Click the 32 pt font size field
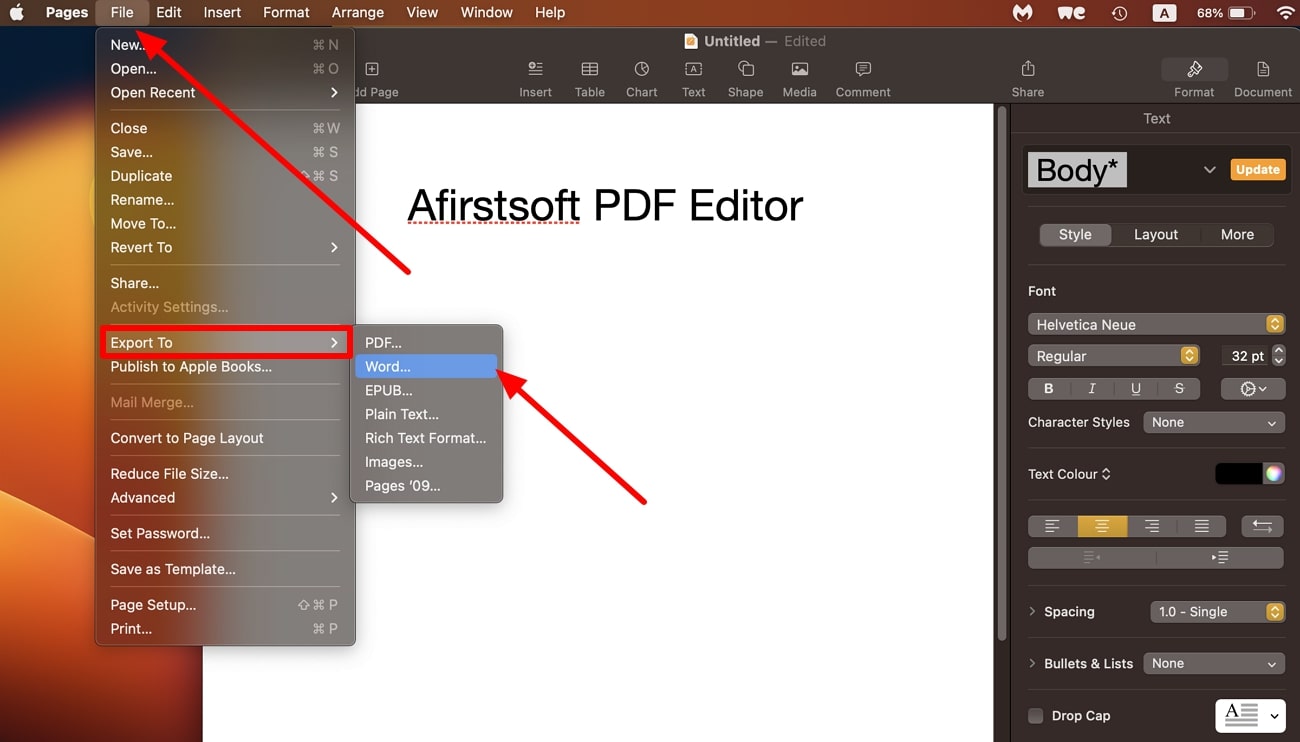This screenshot has height=742, width=1300. point(1245,356)
